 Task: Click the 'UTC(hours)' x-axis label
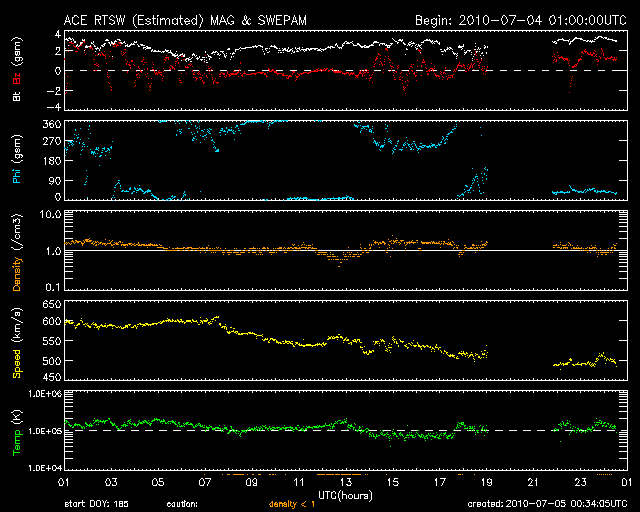[x=345, y=496]
